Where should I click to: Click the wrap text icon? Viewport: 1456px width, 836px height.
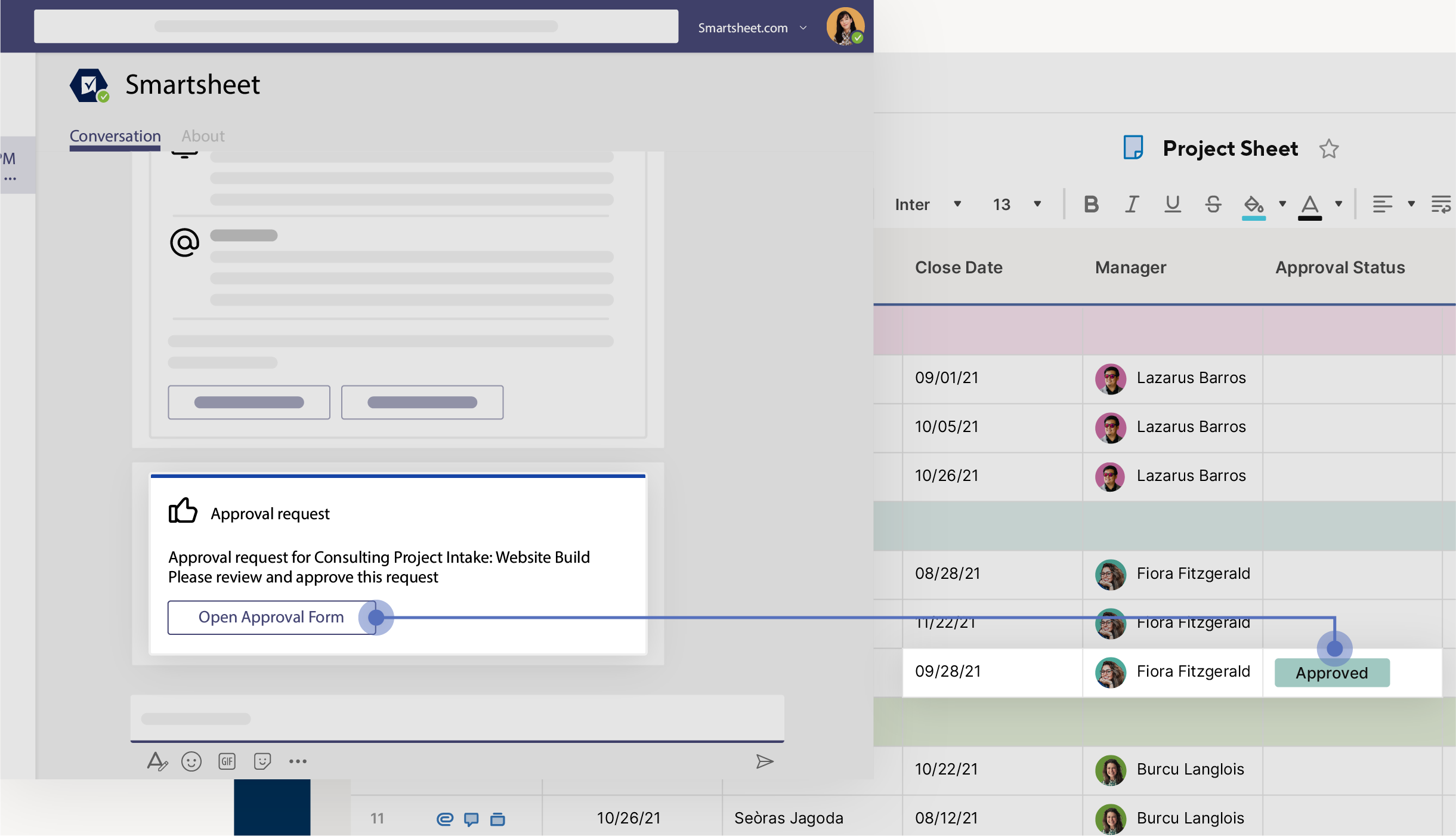pos(1440,205)
